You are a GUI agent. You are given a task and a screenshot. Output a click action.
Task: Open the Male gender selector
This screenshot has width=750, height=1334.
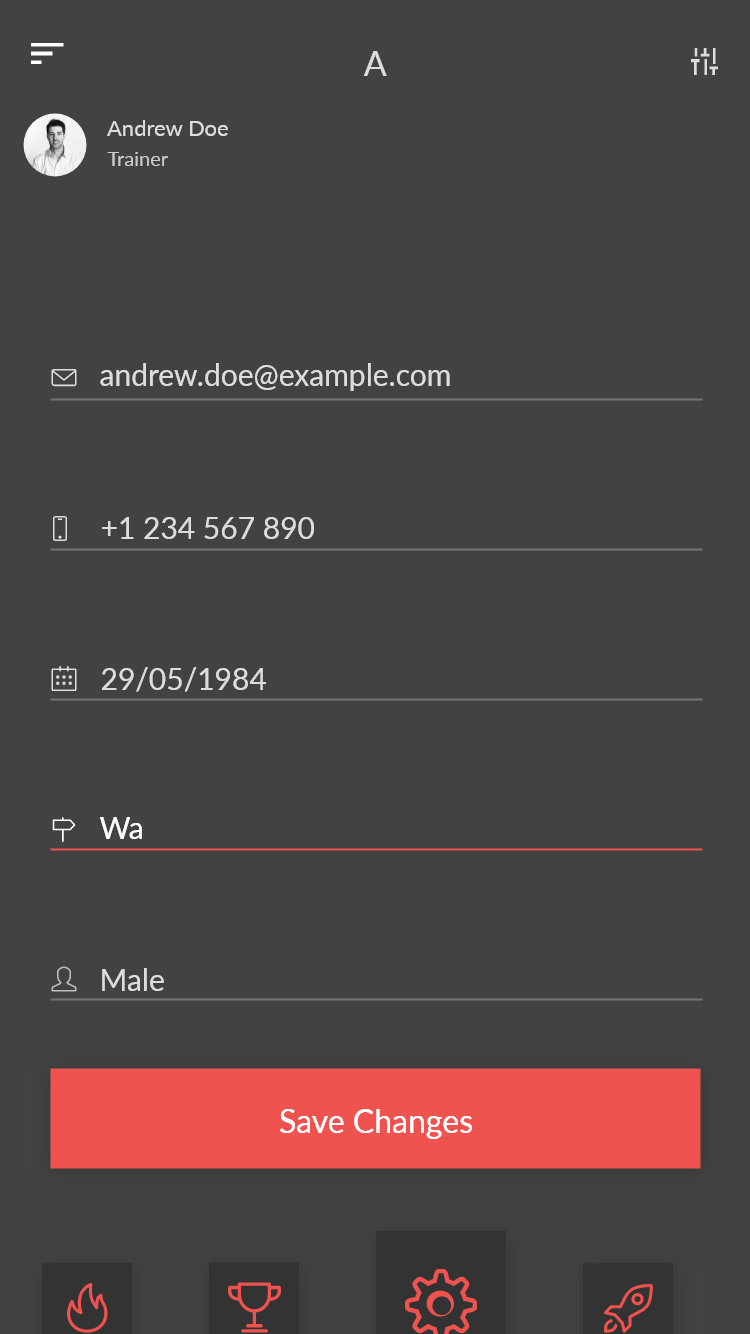(x=376, y=979)
